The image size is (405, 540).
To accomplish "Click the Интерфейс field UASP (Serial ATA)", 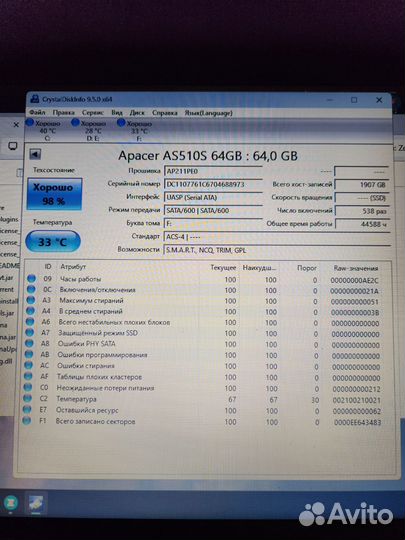I will tap(213, 197).
